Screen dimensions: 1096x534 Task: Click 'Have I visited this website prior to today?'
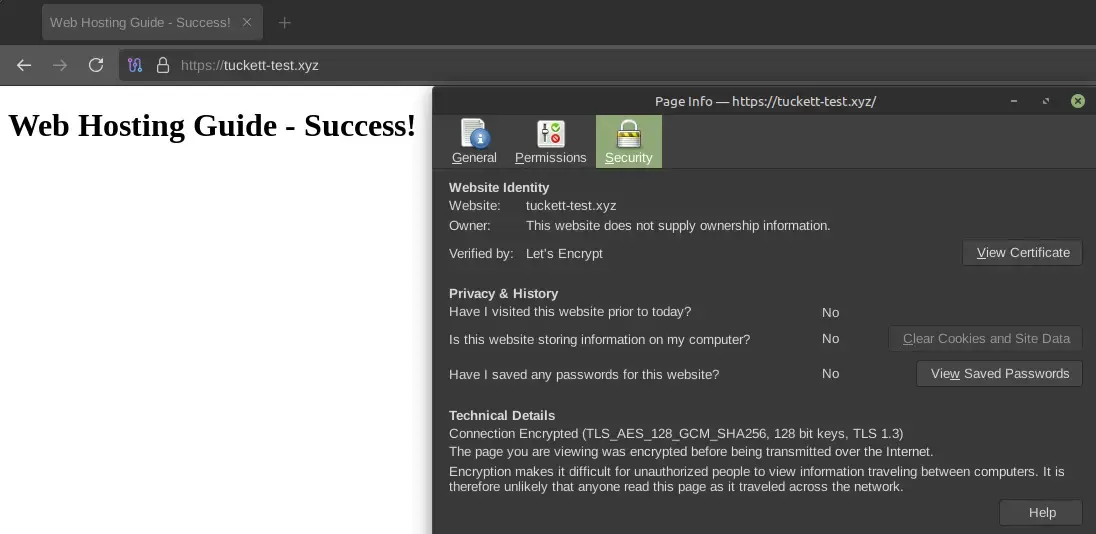tap(570, 312)
